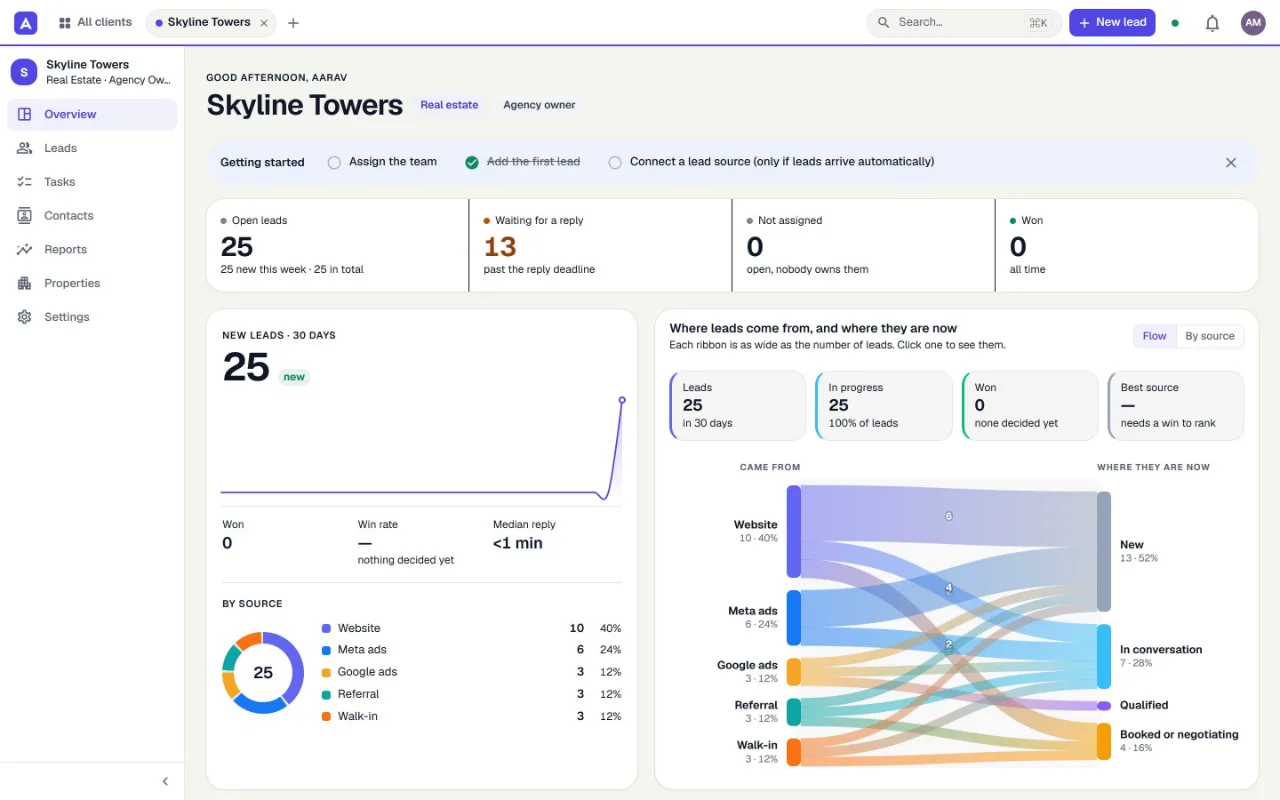This screenshot has height=800, width=1280.
Task: Click the New lead button
Action: 1112,23
